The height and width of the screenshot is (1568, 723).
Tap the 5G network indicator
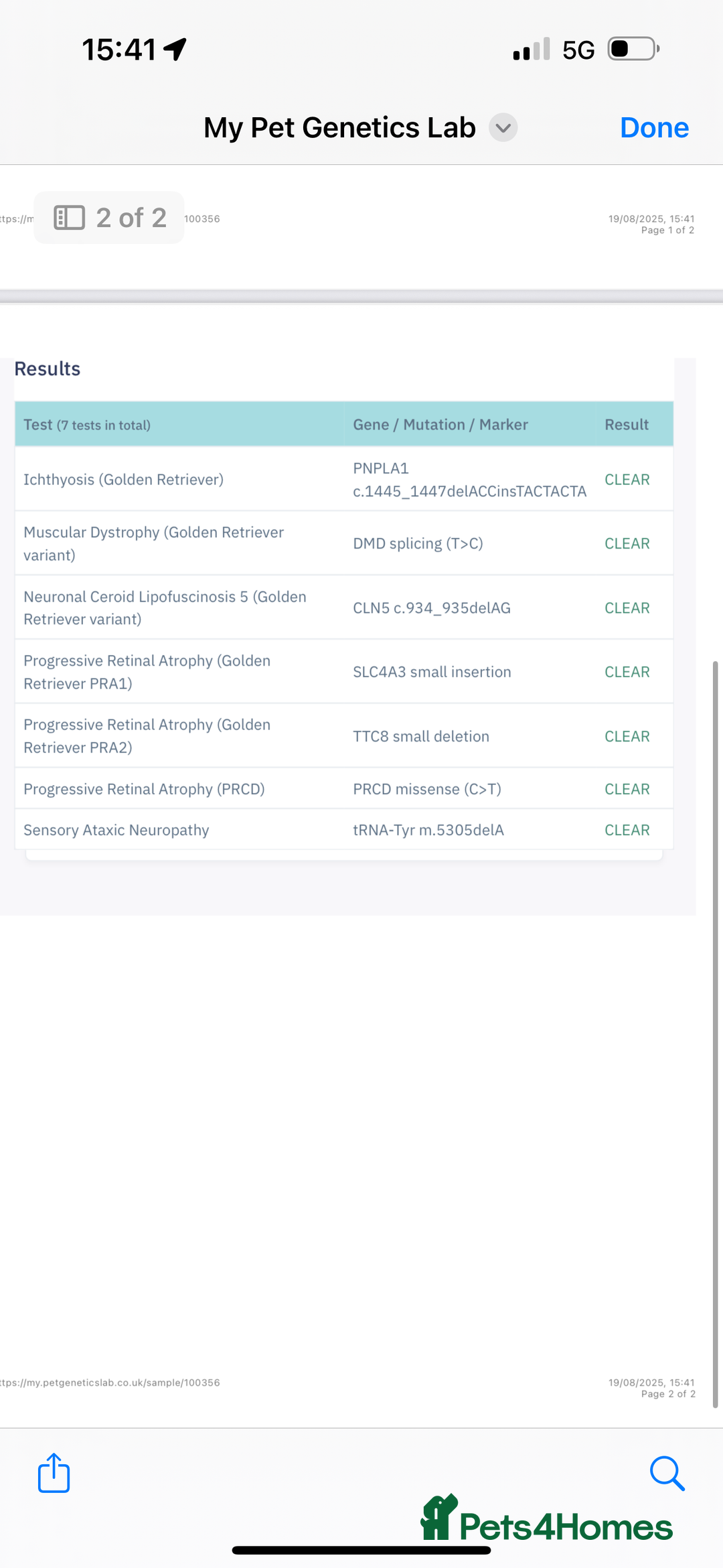click(578, 50)
